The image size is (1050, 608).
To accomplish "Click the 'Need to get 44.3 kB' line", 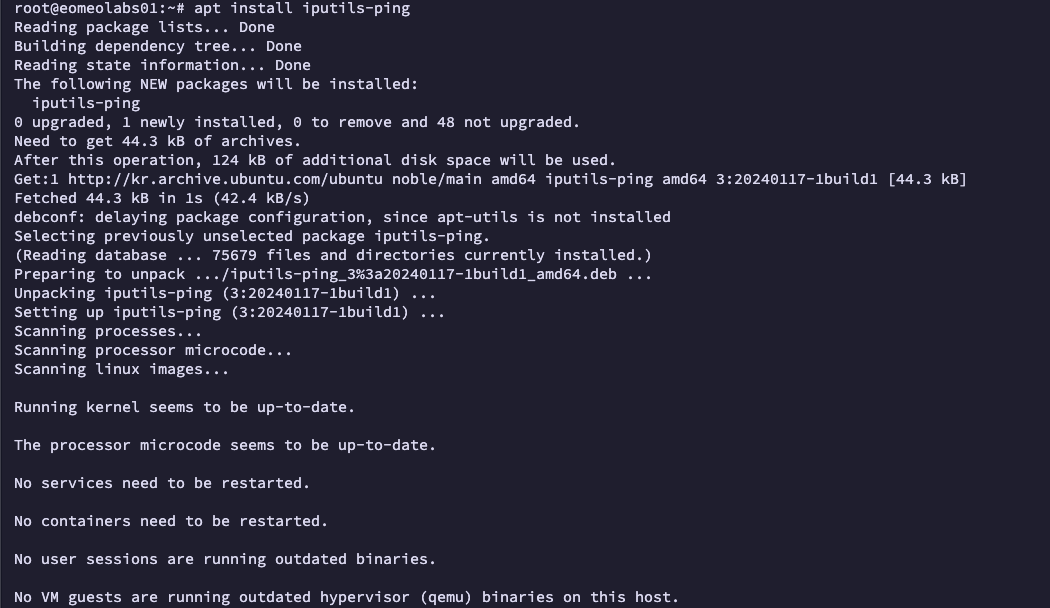I will pyautogui.click(x=157, y=141).
